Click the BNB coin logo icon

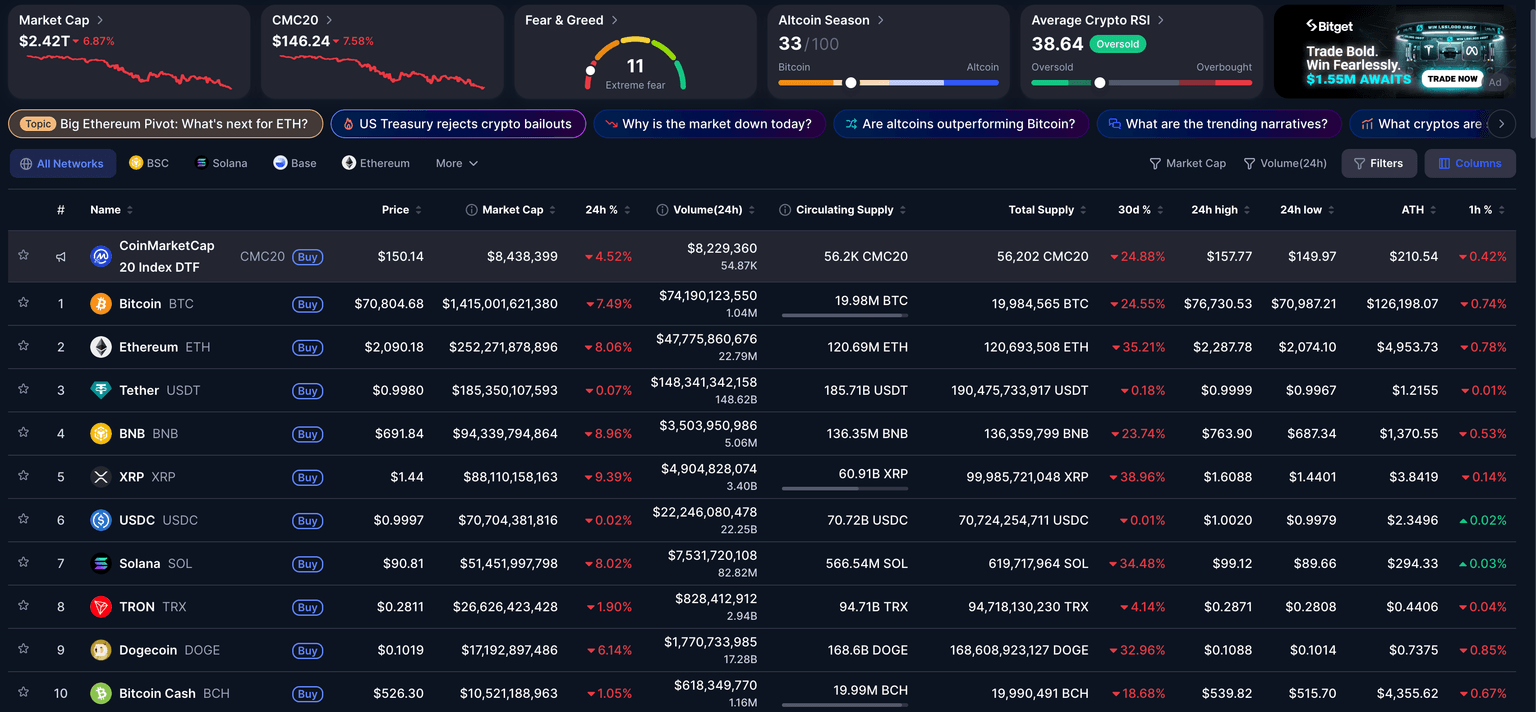[x=101, y=434]
